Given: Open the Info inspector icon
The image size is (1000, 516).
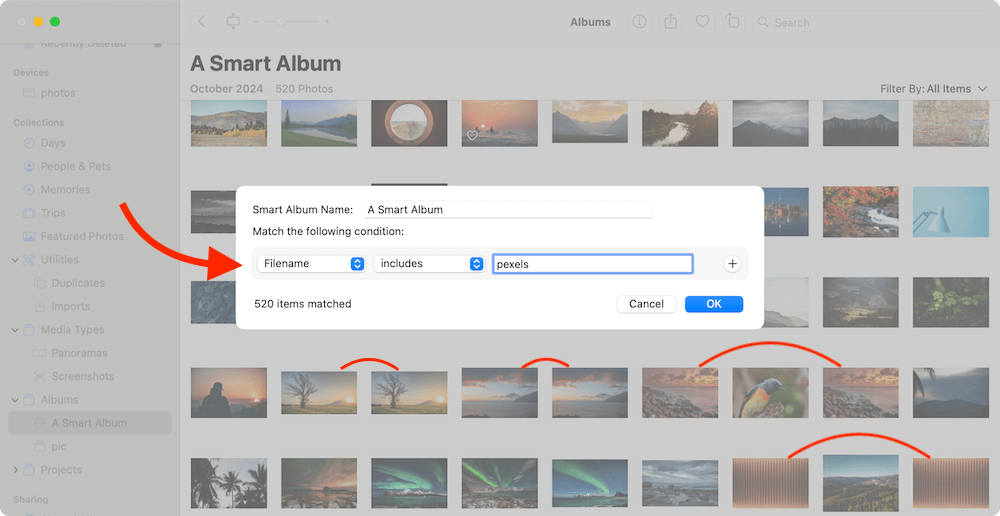Looking at the screenshot, I should click(x=639, y=22).
